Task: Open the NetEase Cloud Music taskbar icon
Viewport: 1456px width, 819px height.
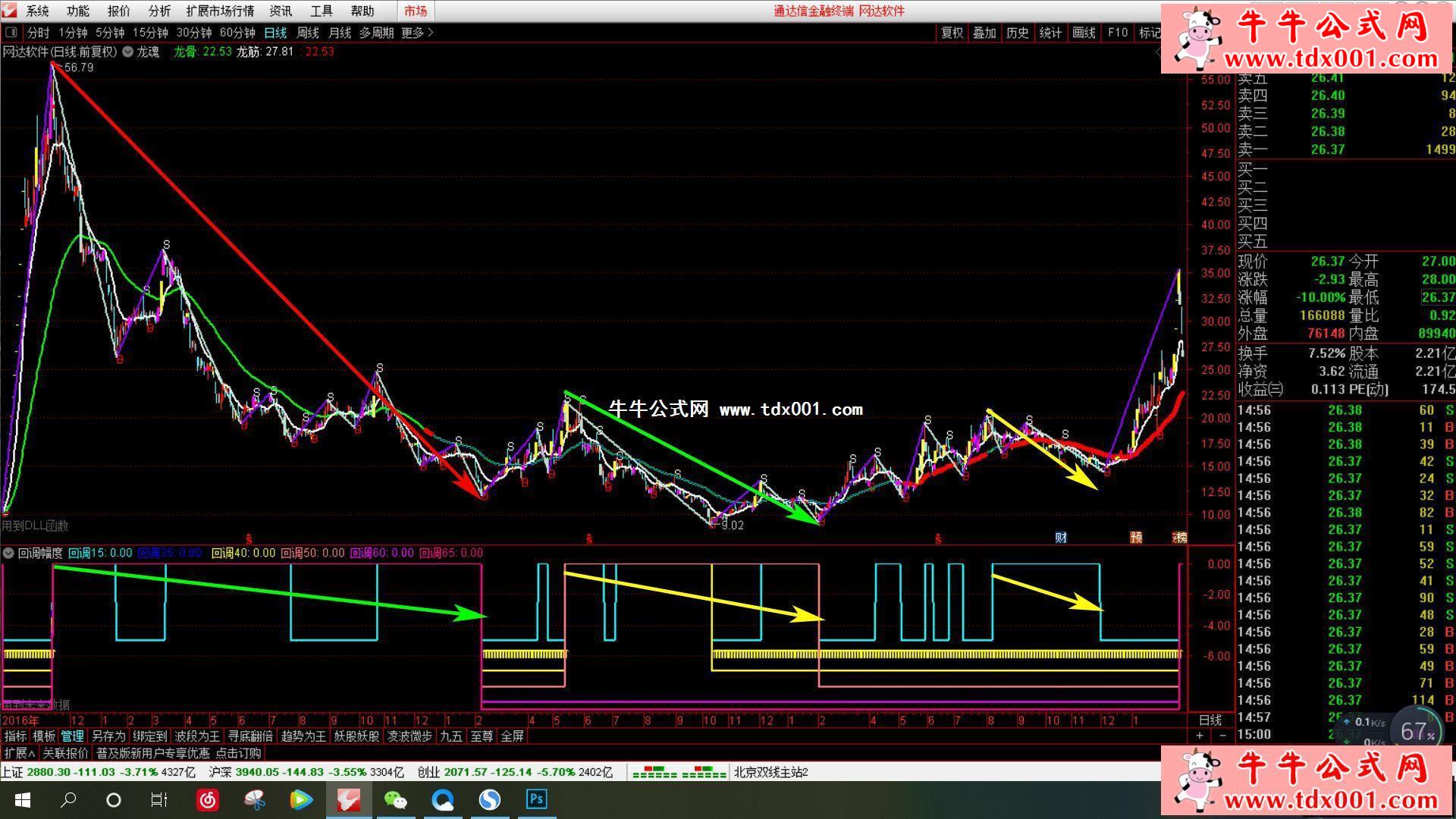Action: coord(208,800)
